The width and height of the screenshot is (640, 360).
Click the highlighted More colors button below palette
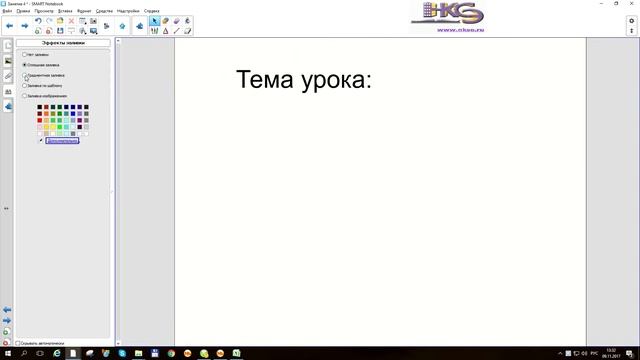[x=62, y=141]
